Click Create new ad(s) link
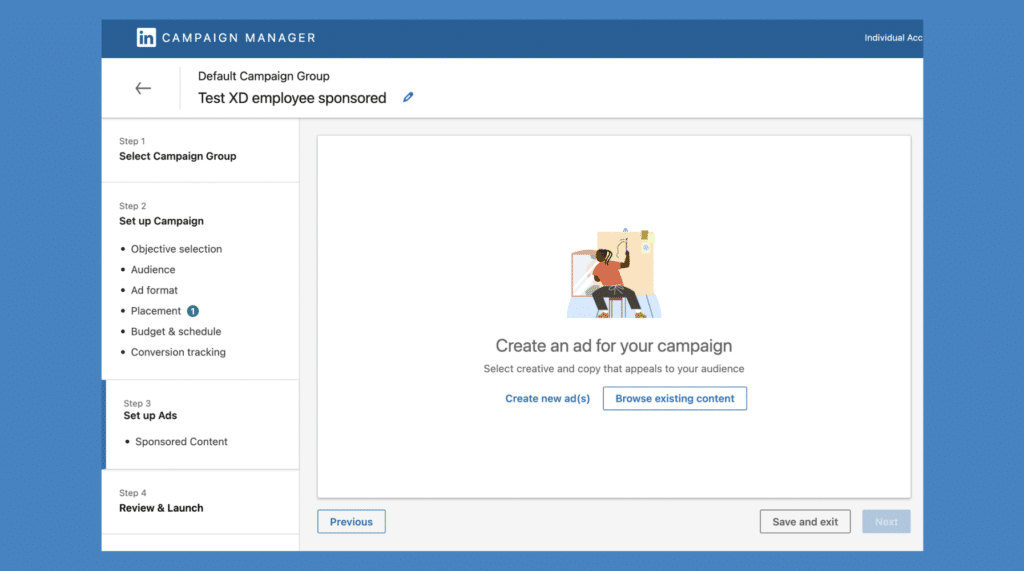The height and width of the screenshot is (571, 1024). coord(547,399)
